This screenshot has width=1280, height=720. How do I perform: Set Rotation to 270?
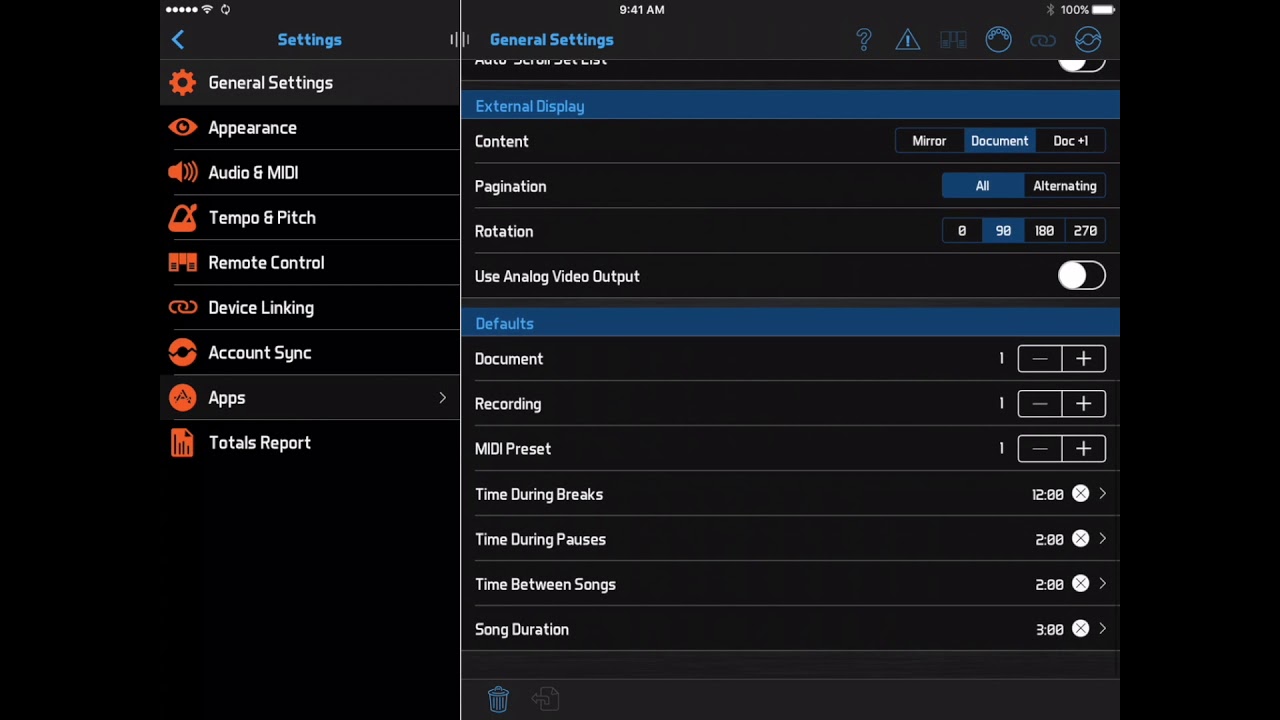[x=1085, y=231]
